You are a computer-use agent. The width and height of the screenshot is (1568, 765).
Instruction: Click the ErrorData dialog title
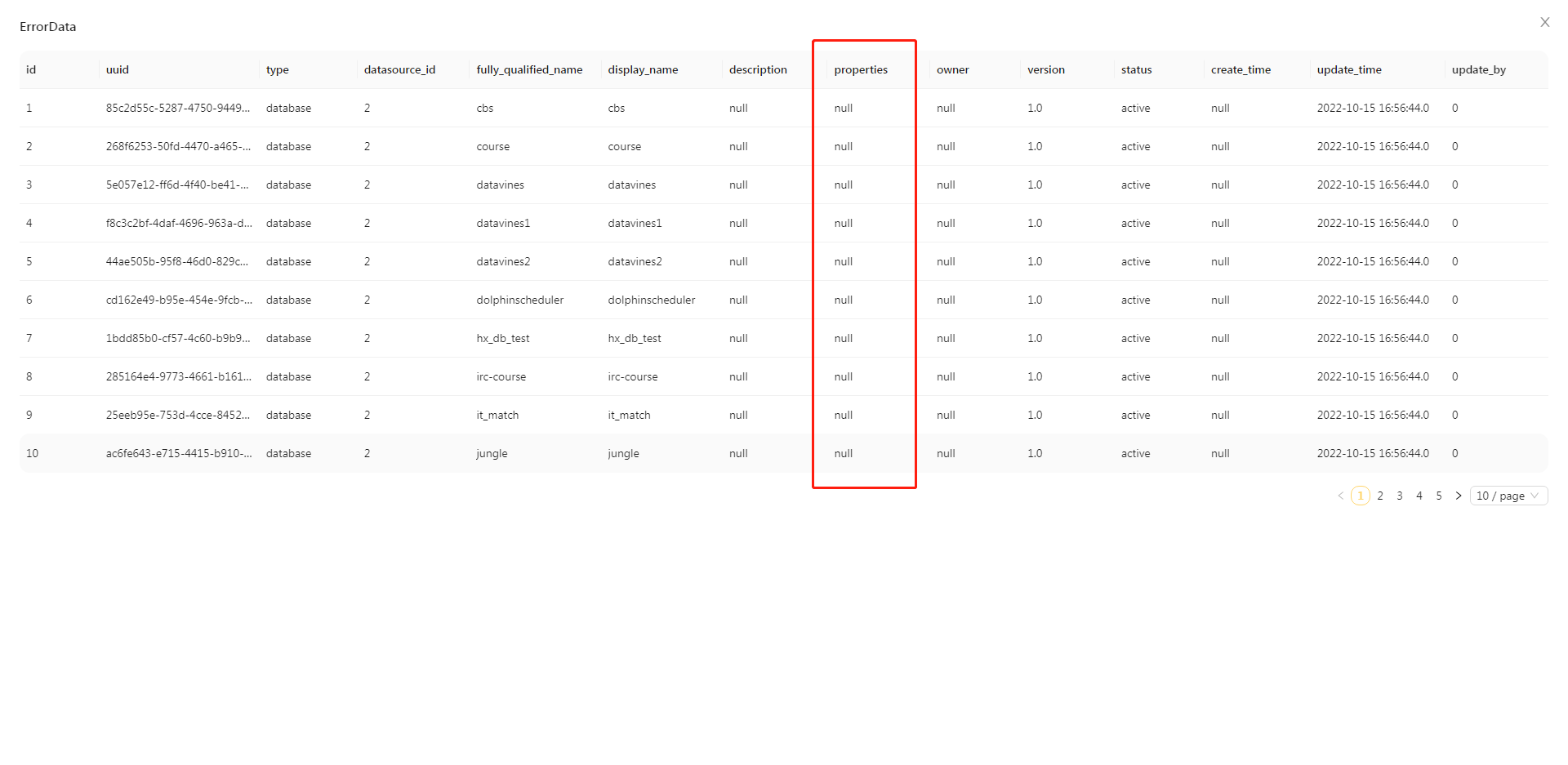coord(48,26)
